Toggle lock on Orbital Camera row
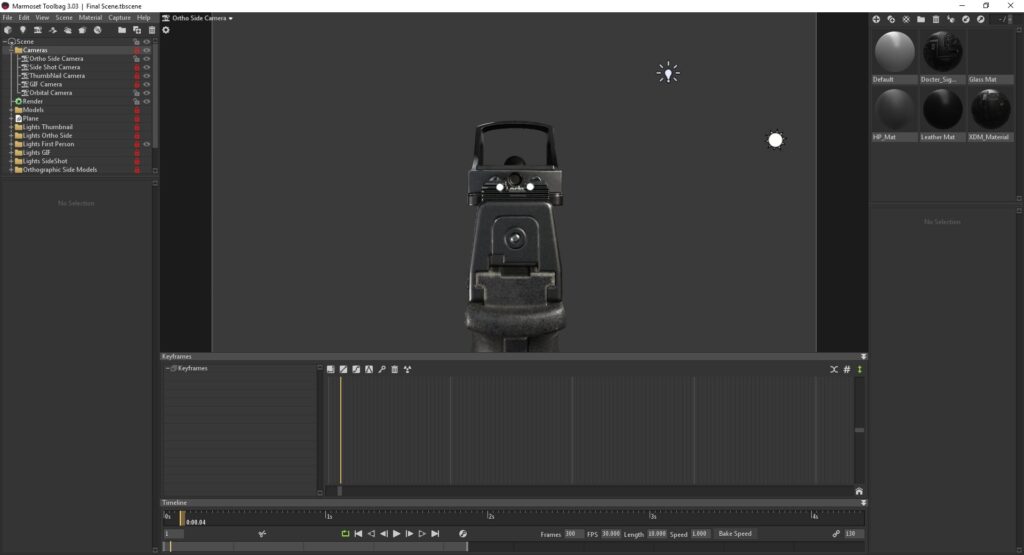 tap(137, 93)
